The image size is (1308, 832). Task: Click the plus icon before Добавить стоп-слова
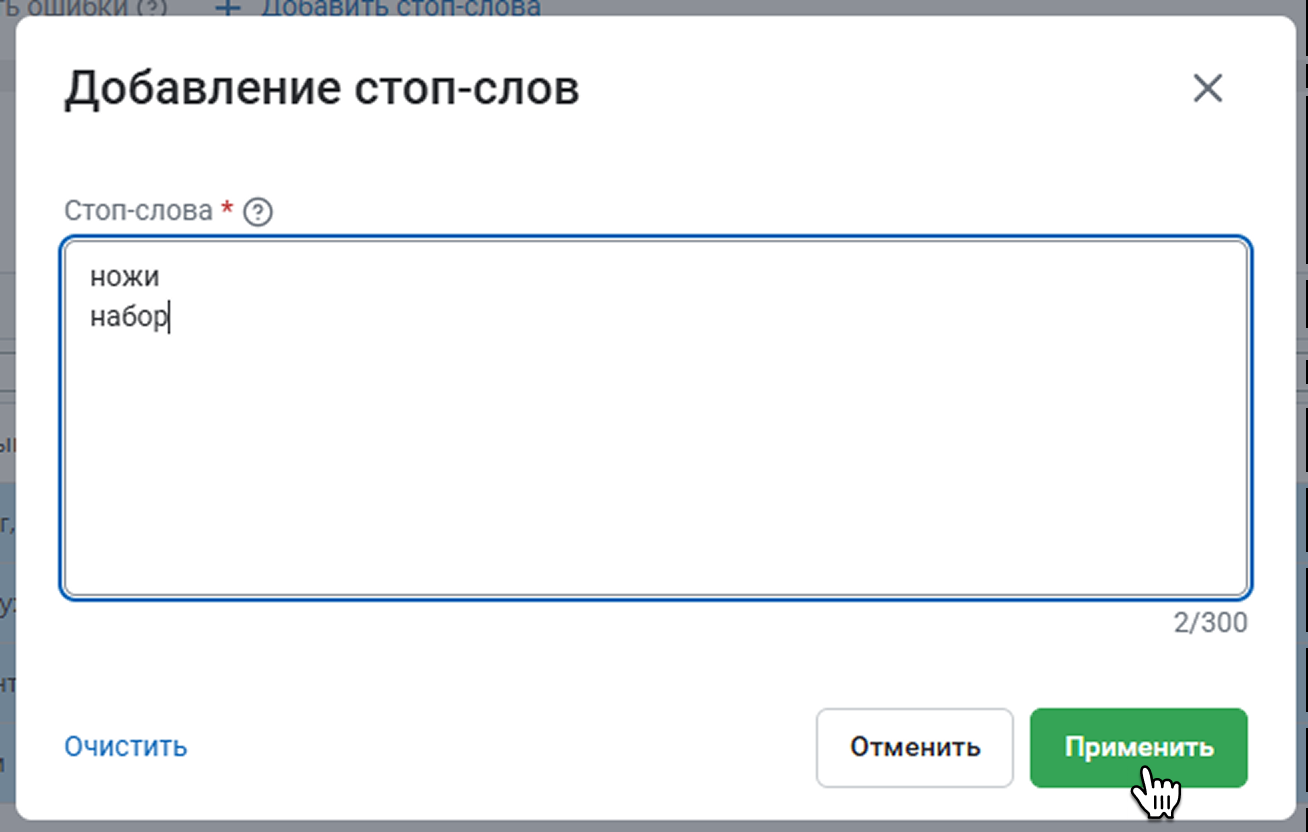point(228,8)
